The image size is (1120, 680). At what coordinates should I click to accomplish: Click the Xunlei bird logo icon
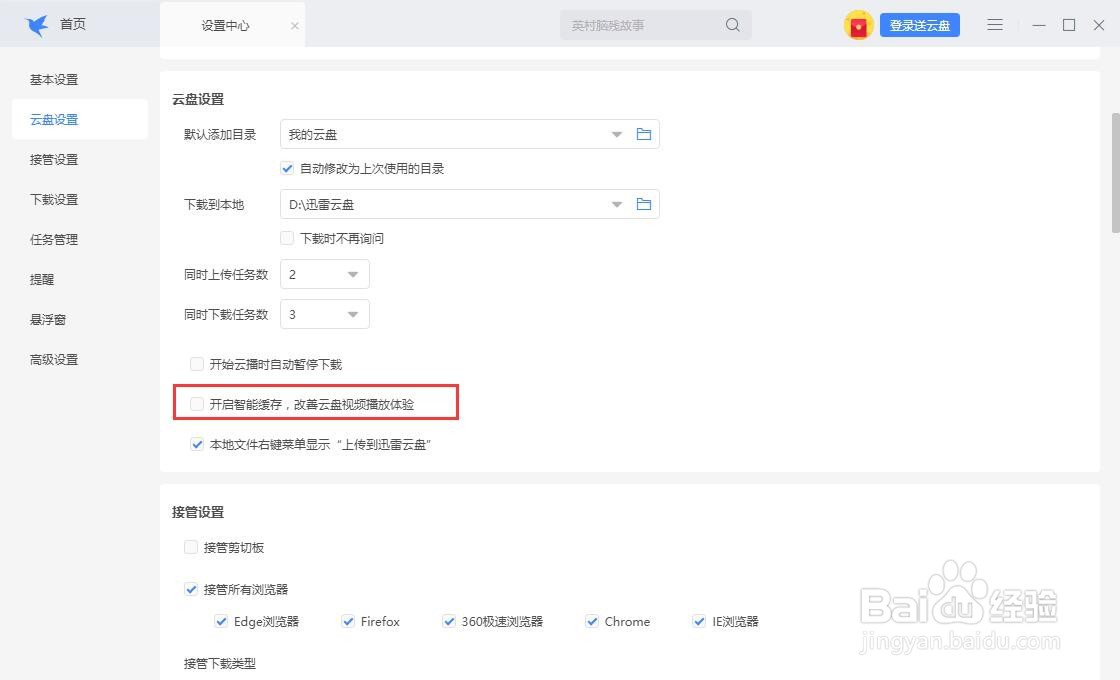click(37, 25)
